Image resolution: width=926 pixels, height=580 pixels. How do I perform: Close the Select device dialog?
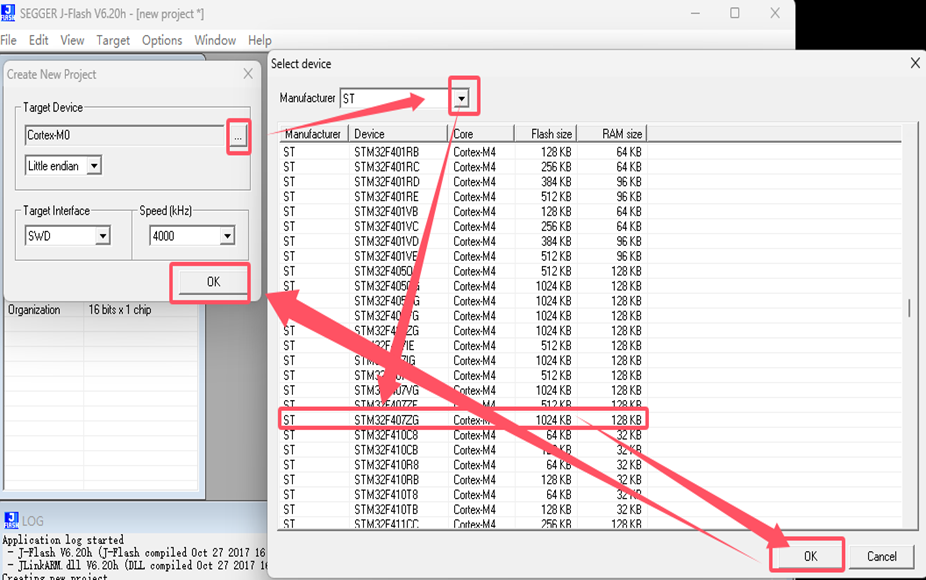pos(915,63)
